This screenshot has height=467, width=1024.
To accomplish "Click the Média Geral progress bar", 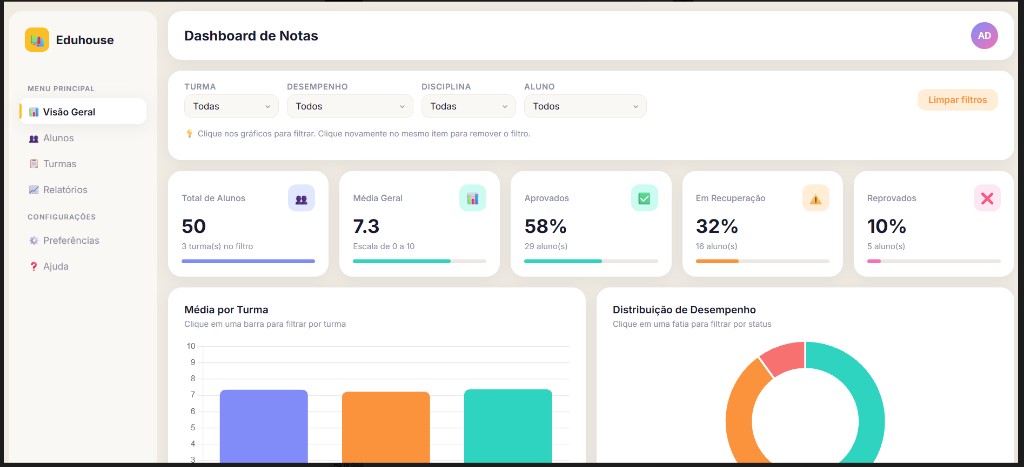I will click(x=419, y=261).
